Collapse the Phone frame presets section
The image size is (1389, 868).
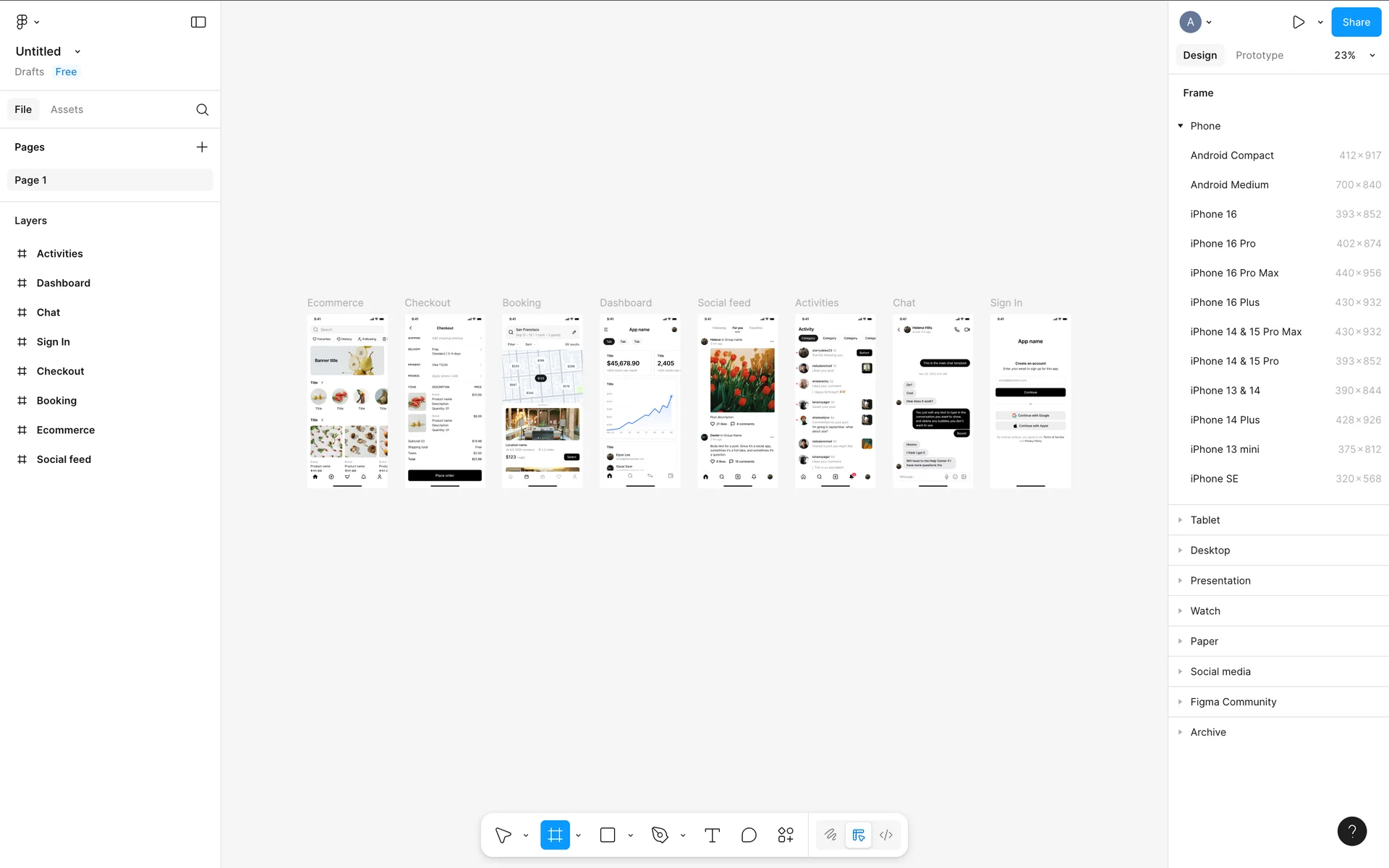1181,126
